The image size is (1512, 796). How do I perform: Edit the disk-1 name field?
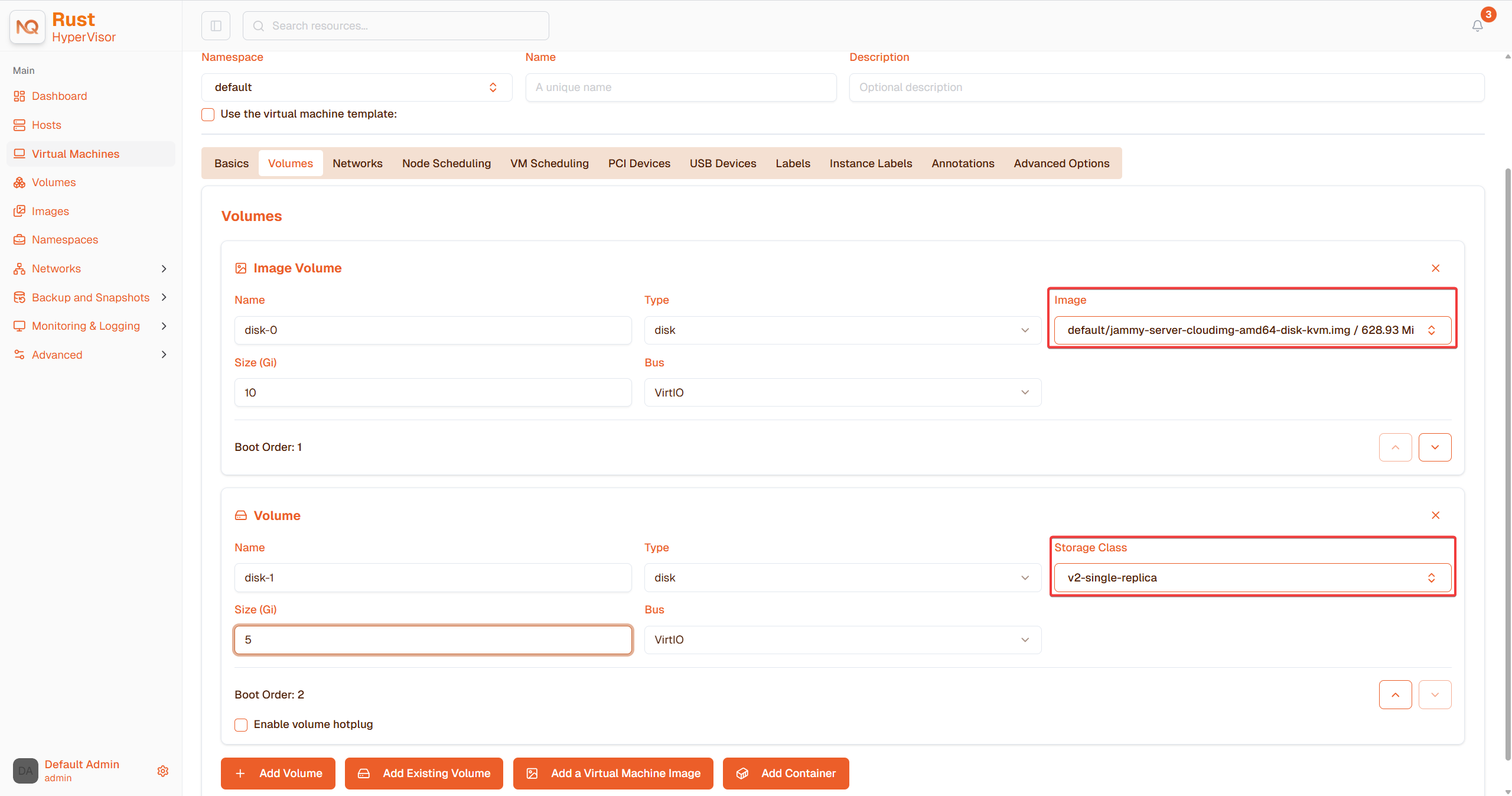click(433, 578)
